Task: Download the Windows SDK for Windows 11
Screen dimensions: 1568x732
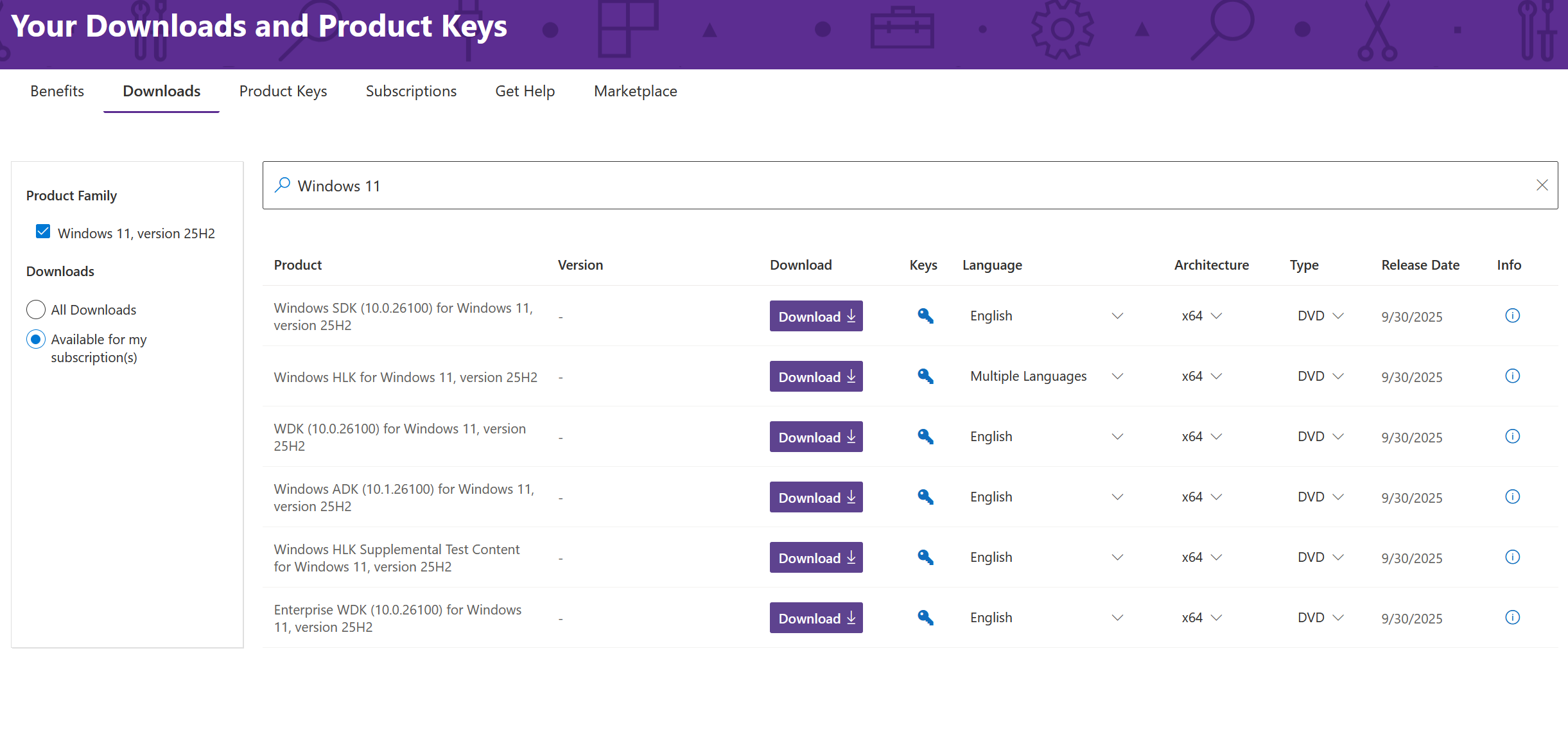Action: 815,316
